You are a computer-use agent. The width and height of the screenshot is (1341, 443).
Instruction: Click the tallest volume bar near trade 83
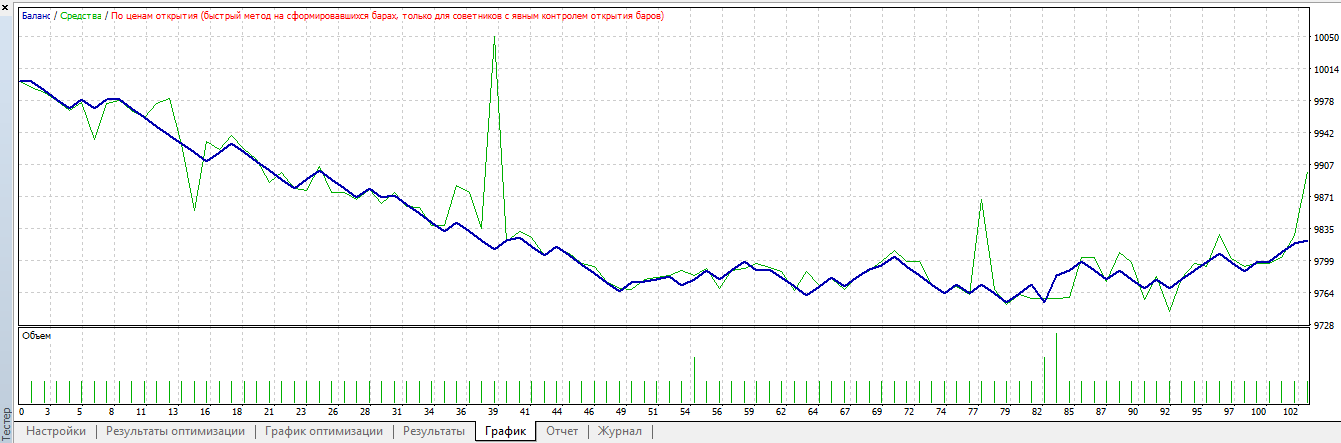(x=1056, y=336)
